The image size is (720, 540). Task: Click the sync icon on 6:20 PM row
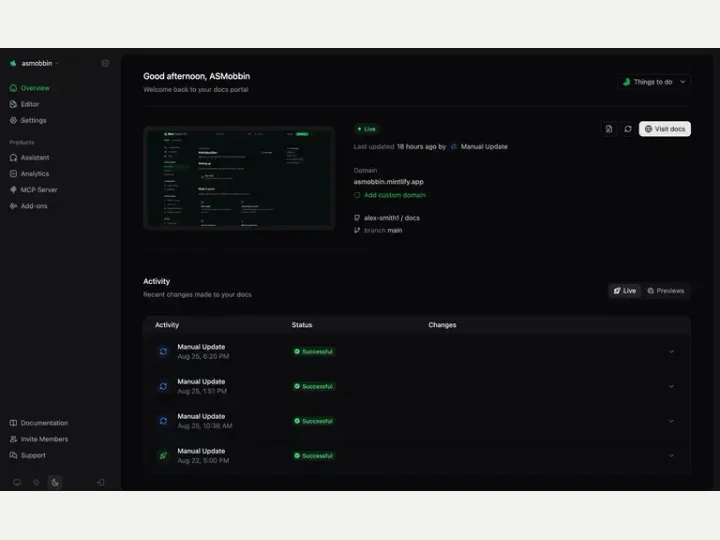click(163, 351)
